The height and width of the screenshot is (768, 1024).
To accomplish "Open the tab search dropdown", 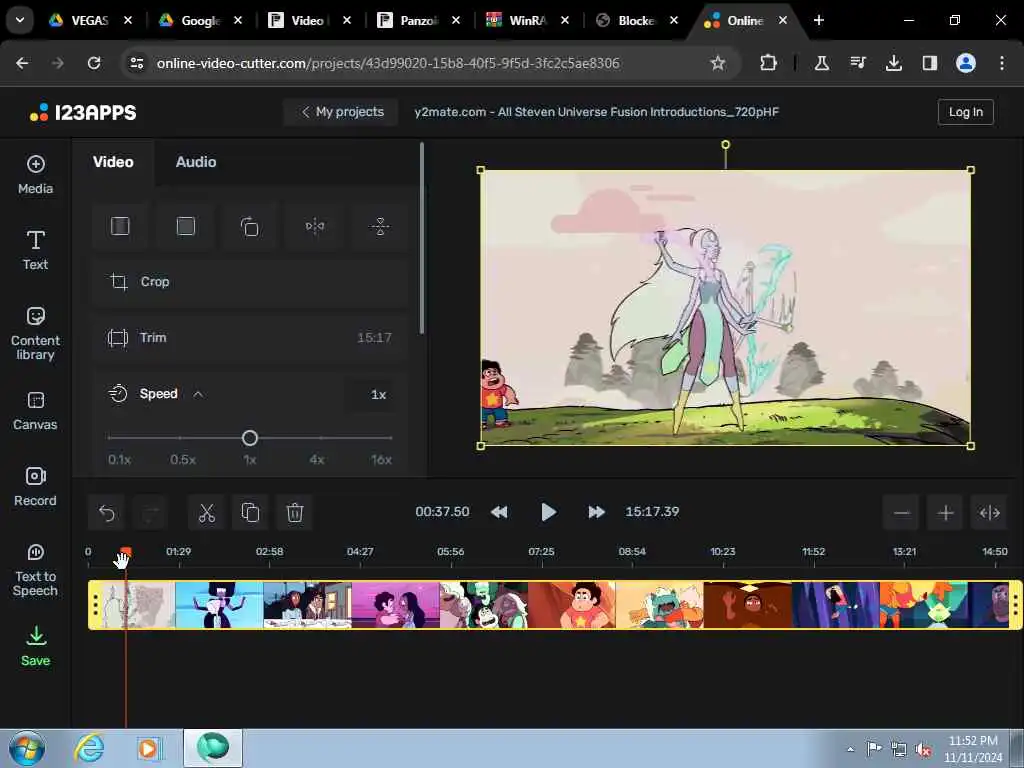I will 20,20.
